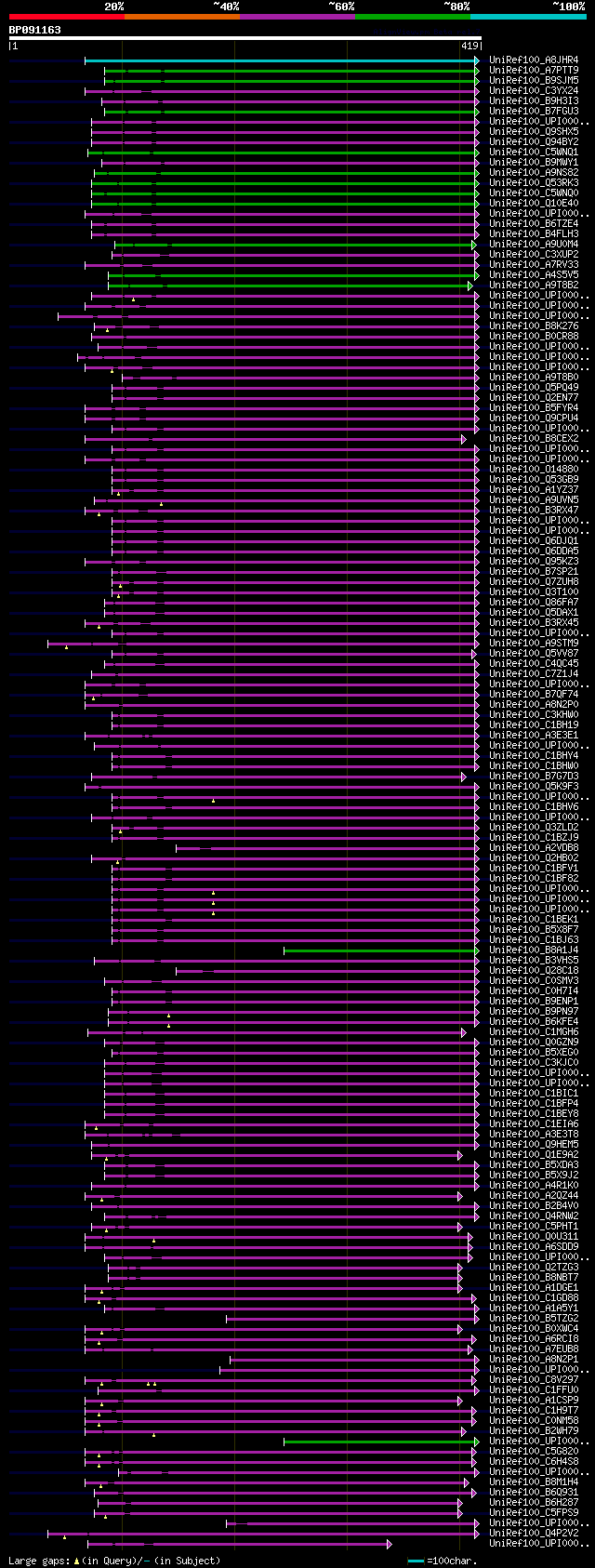Select hit label UniRef100_B8CEX2
The width and height of the screenshot is (595, 1568).
(x=534, y=439)
